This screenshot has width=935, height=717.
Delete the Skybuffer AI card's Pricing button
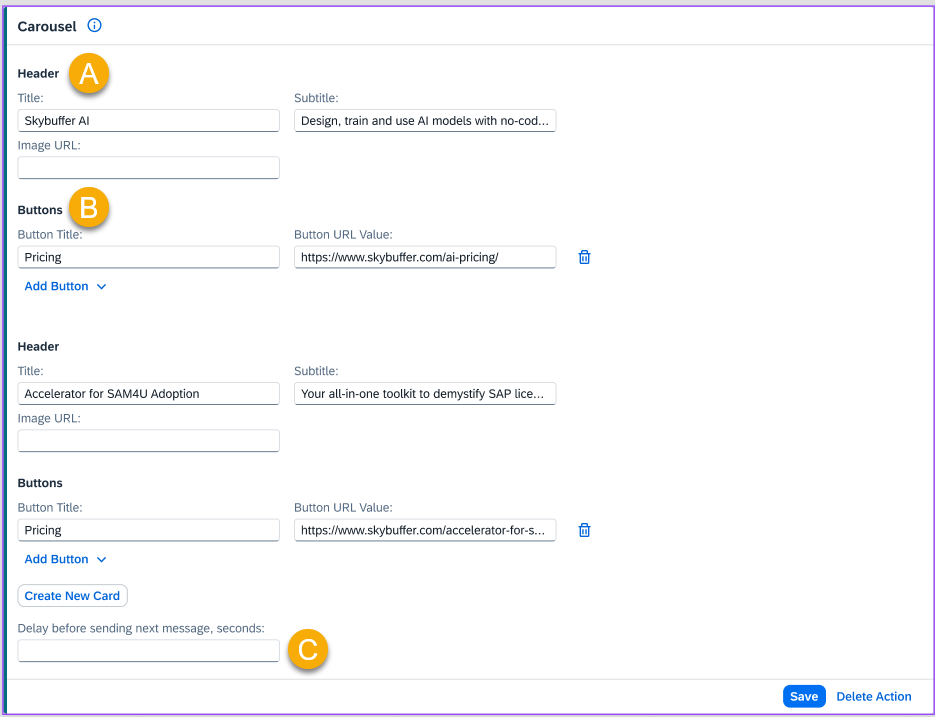click(585, 257)
